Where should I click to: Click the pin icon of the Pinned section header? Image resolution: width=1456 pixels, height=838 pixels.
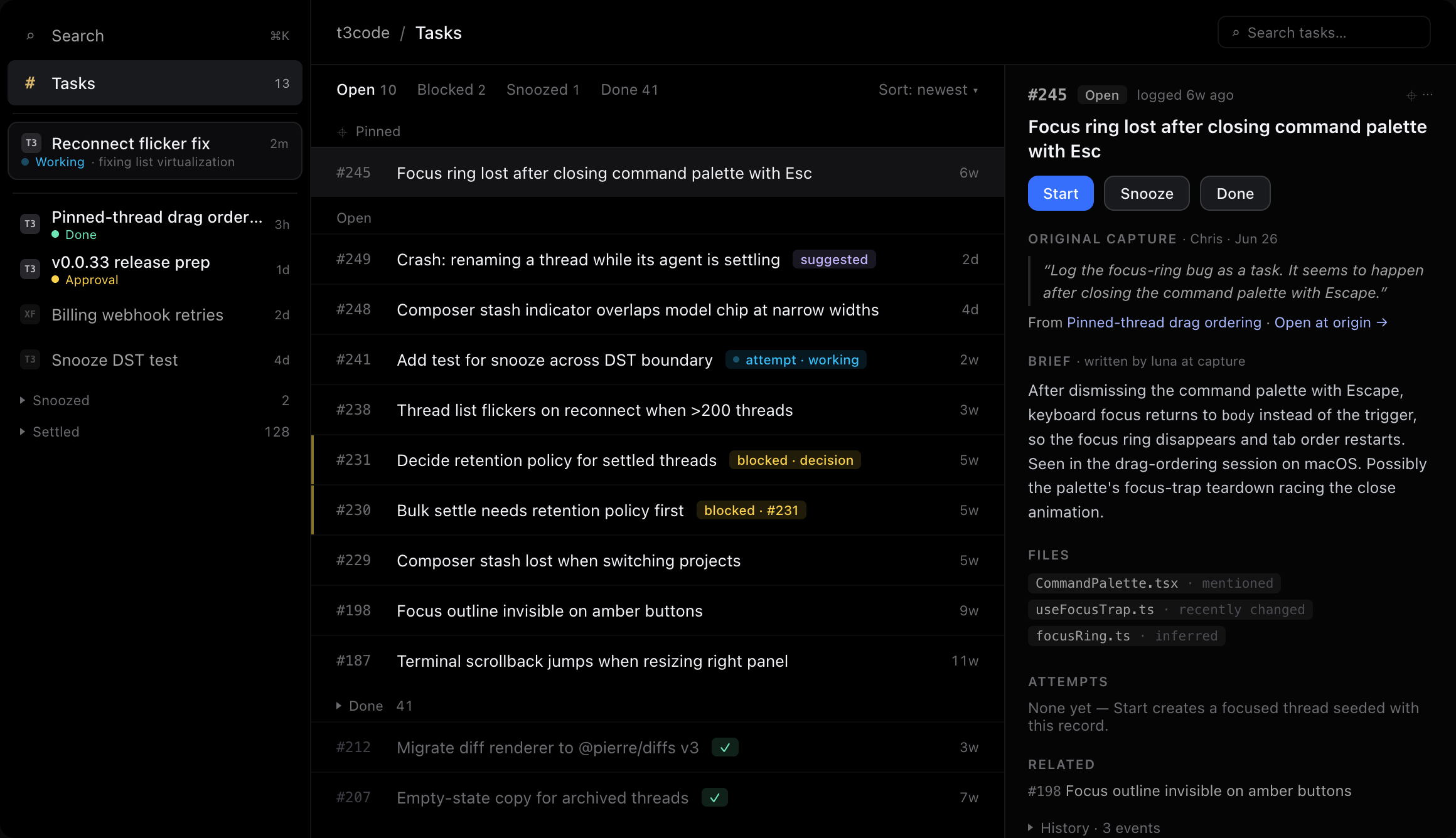342,132
